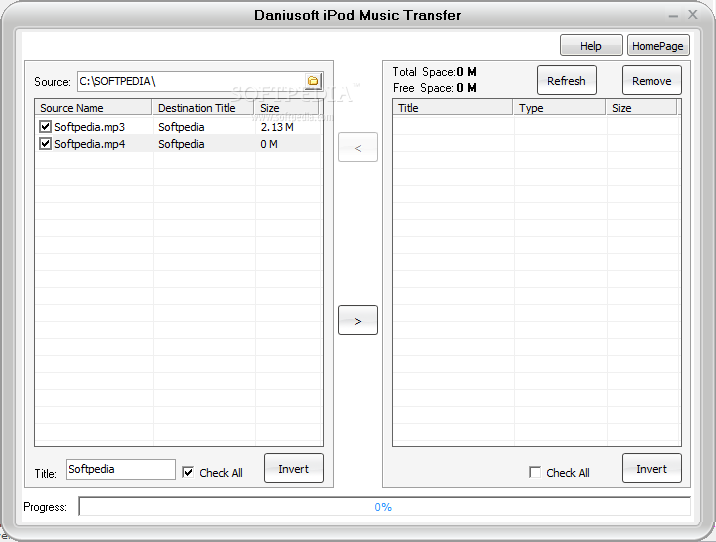Click the Source path field
Viewport: 716px width, 542px height.
click(x=190, y=81)
